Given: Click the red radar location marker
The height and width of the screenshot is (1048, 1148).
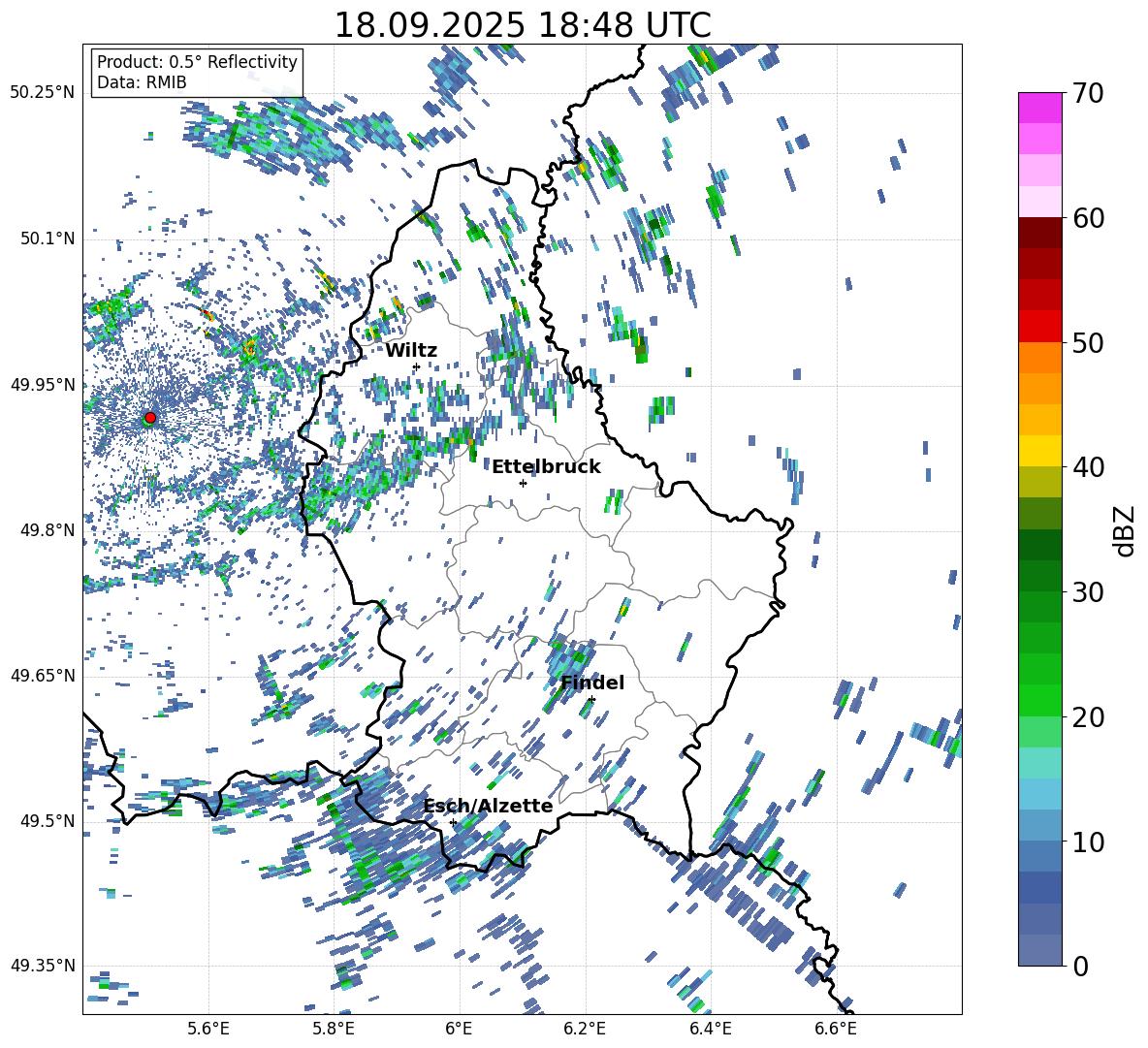Looking at the screenshot, I should [x=150, y=417].
